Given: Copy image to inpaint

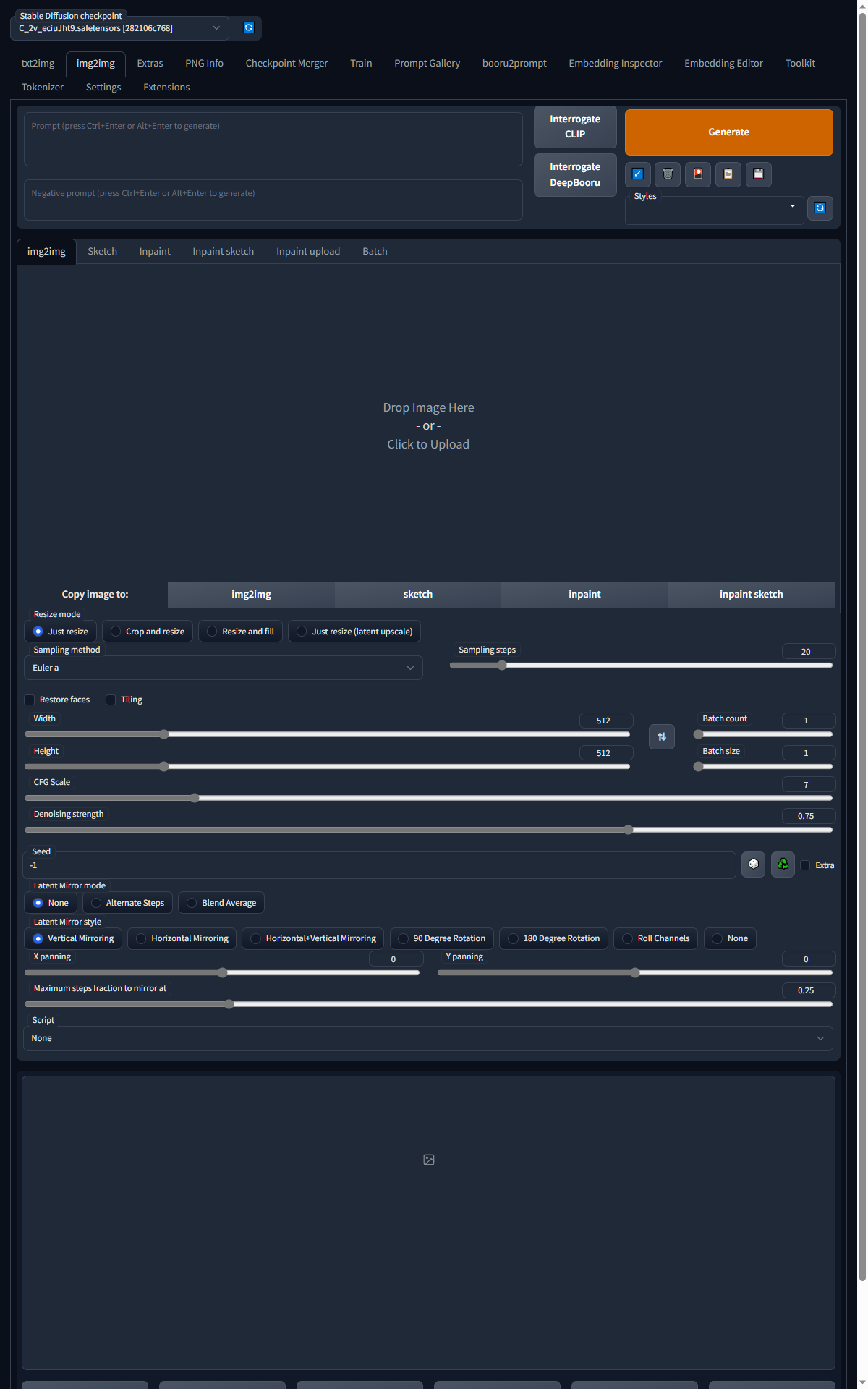Looking at the screenshot, I should click(x=584, y=594).
